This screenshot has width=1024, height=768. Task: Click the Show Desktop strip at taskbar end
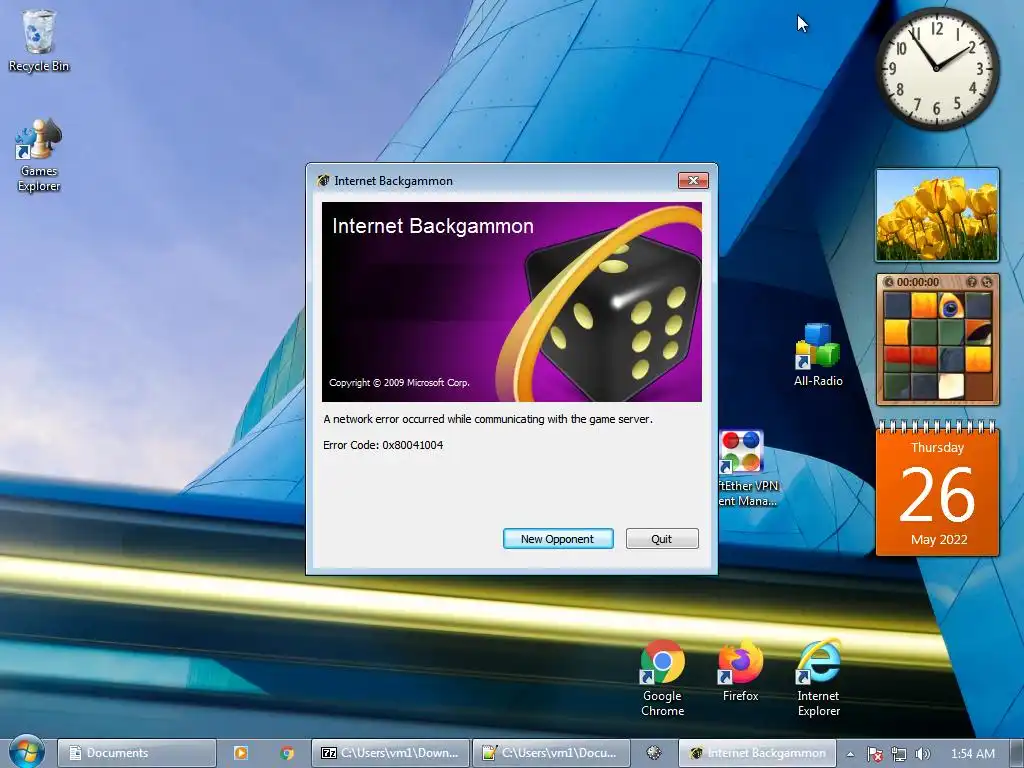[x=1017, y=753]
